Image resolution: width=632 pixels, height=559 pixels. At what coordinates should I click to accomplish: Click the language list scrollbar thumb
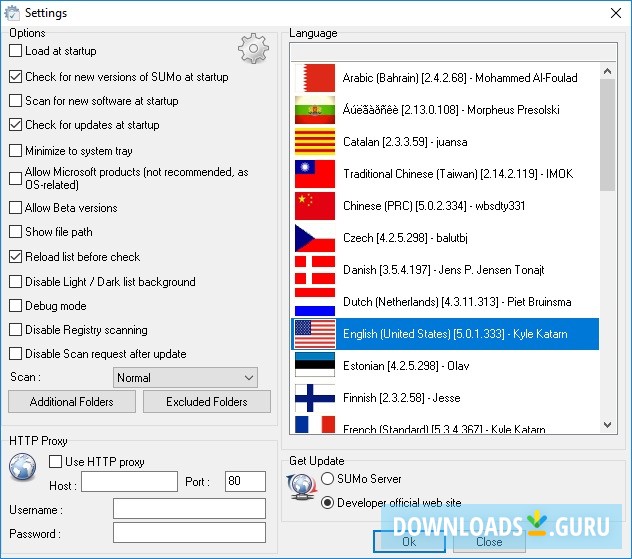607,135
